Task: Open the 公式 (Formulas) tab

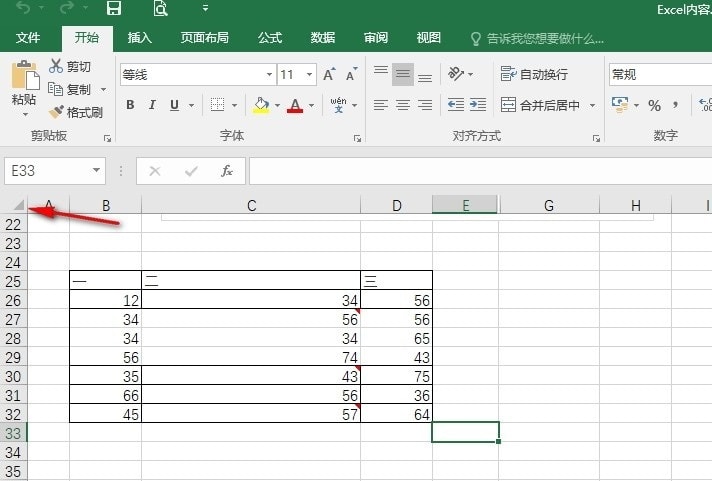Action: (270, 38)
